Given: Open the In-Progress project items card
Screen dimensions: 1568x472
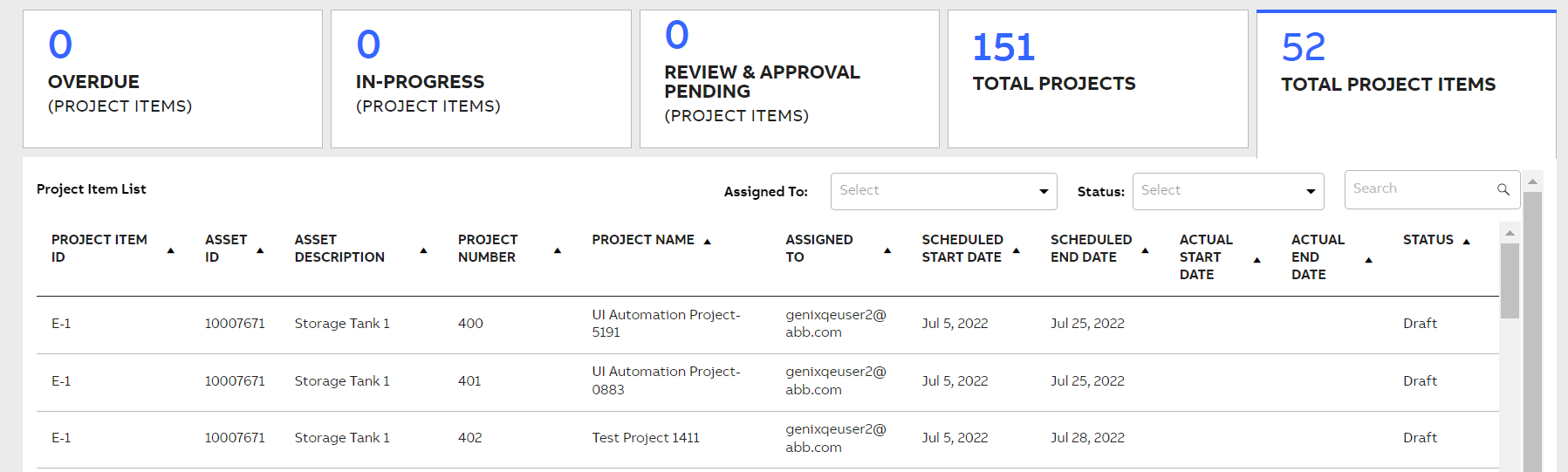Looking at the screenshot, I should pos(481,79).
